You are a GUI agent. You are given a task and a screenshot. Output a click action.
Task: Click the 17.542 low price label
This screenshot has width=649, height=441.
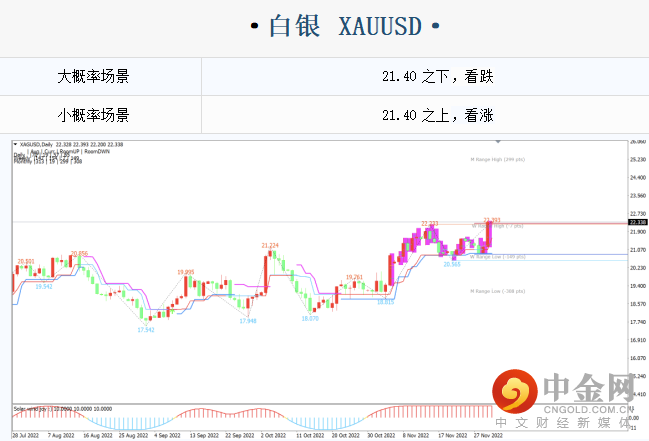pos(146,329)
